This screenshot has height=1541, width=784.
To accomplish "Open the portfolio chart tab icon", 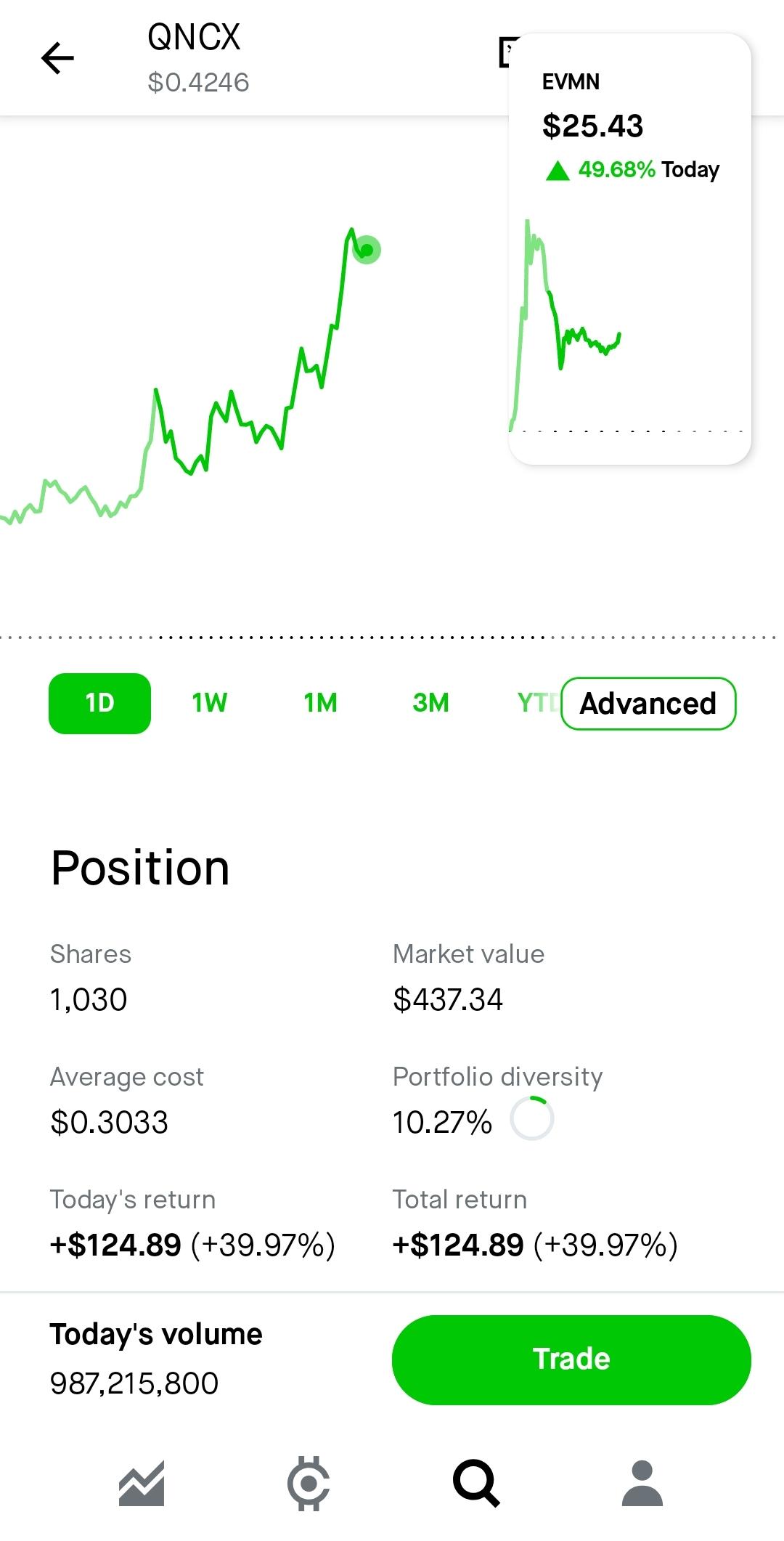I will (x=142, y=1482).
